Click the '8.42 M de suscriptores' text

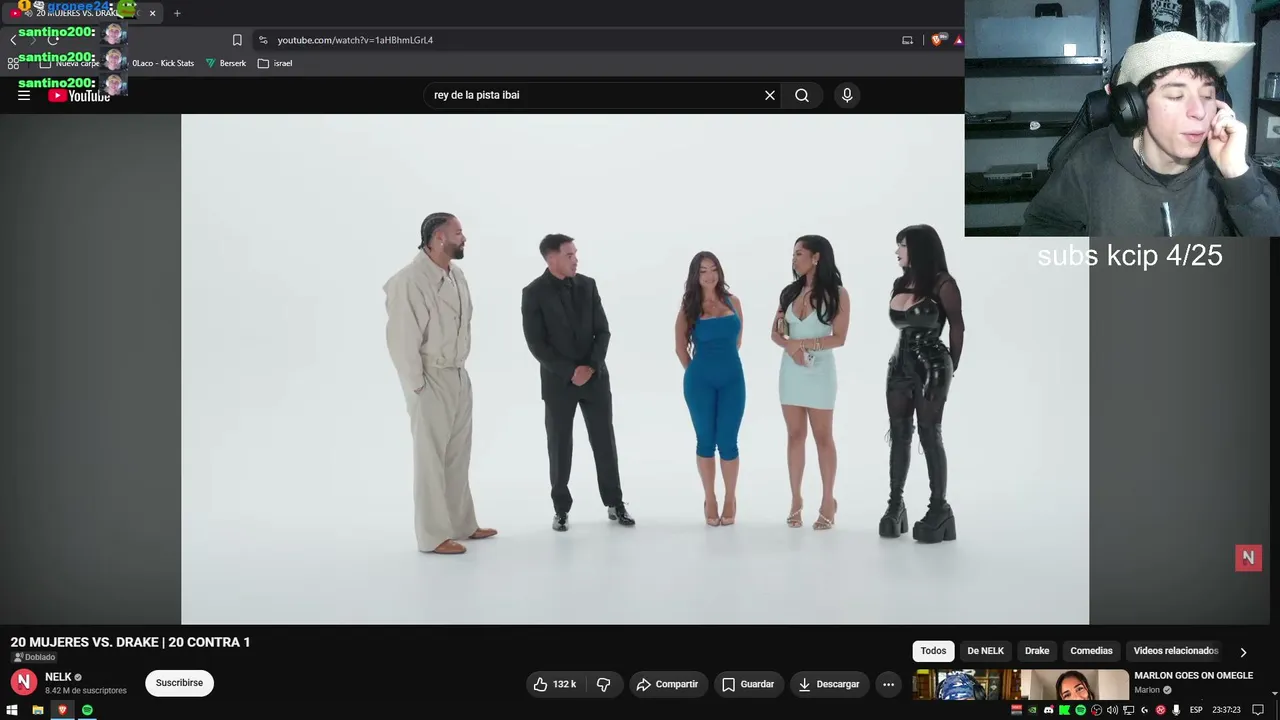(86, 691)
